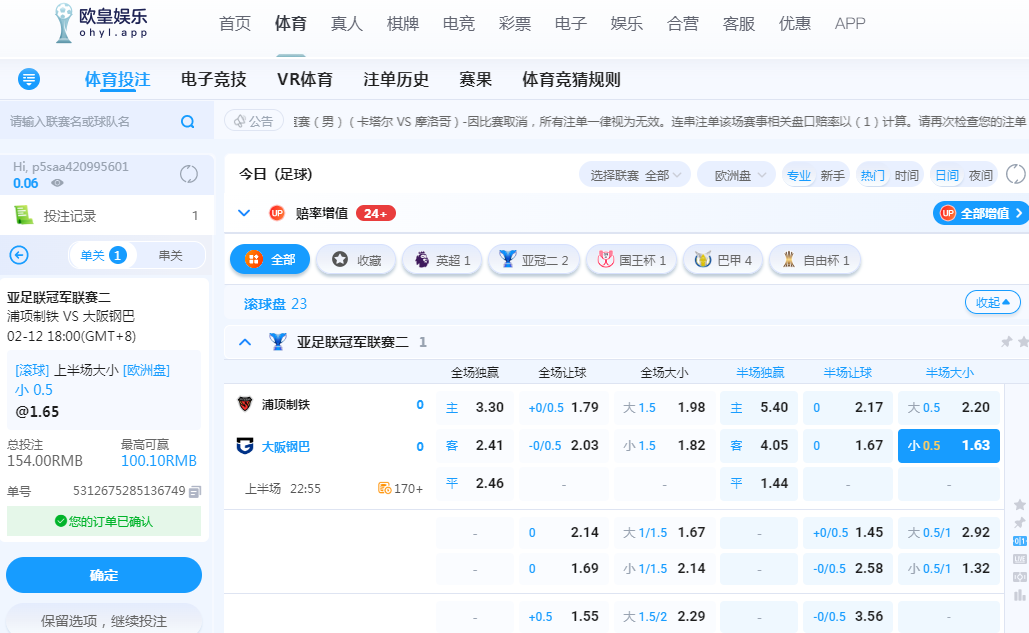Click the balance refresh icon
The image size is (1029, 633).
(189, 174)
